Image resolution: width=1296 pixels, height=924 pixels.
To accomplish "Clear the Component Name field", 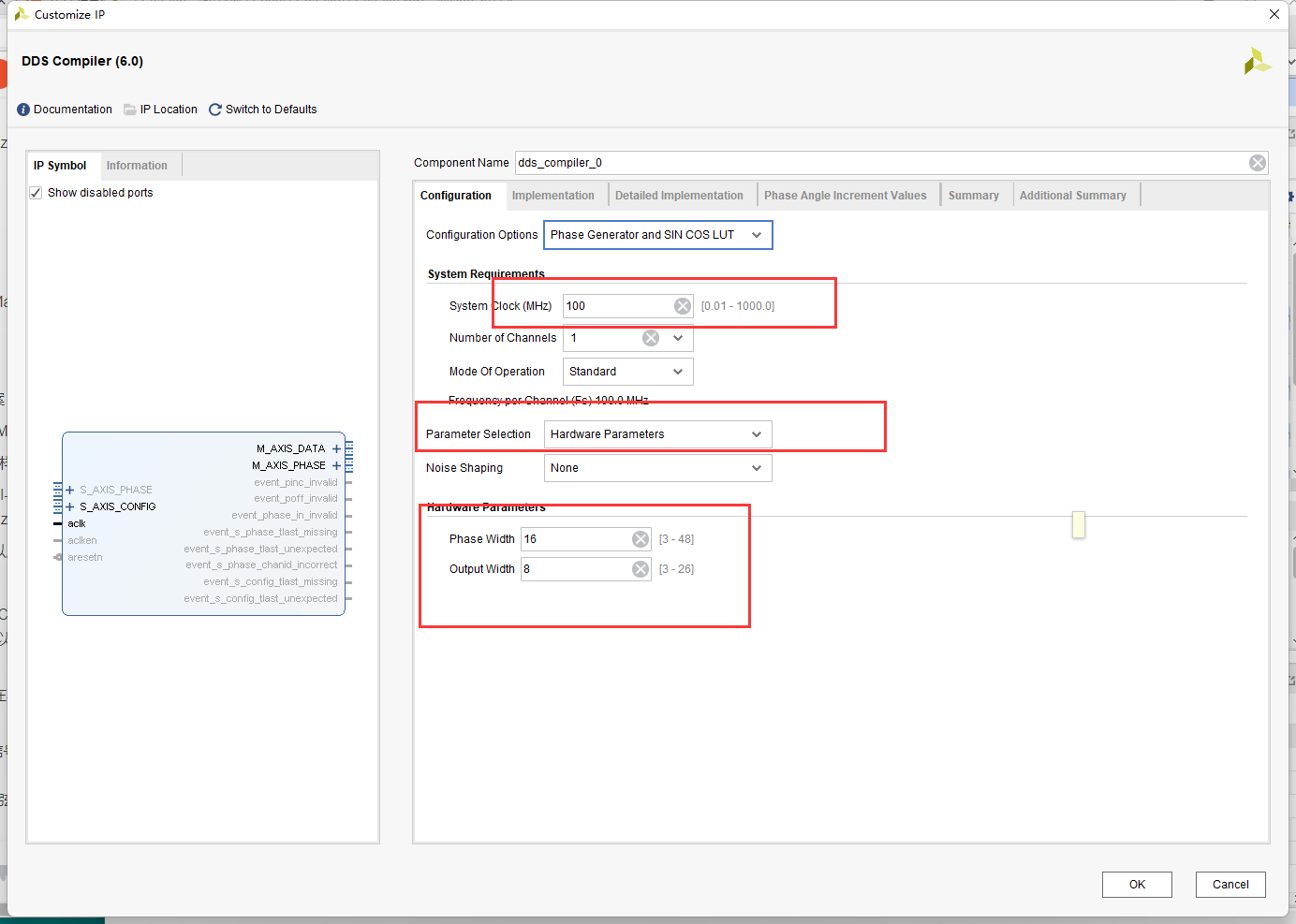I will tap(1258, 163).
